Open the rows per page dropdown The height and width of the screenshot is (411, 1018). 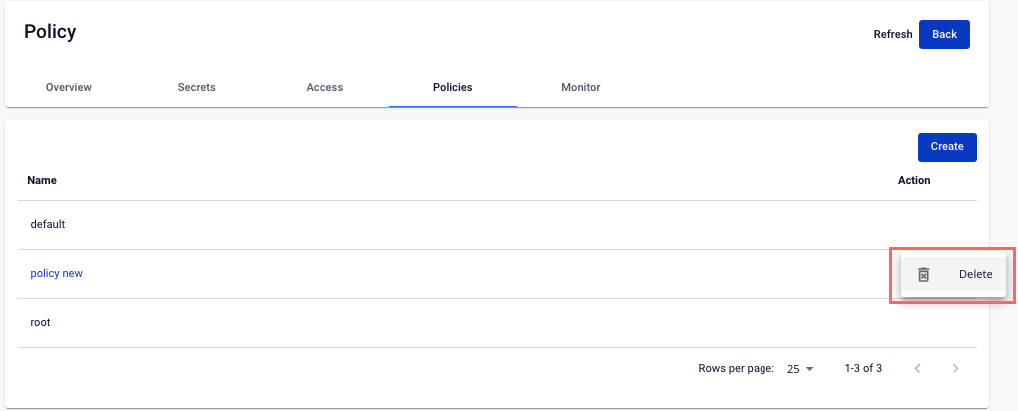800,369
